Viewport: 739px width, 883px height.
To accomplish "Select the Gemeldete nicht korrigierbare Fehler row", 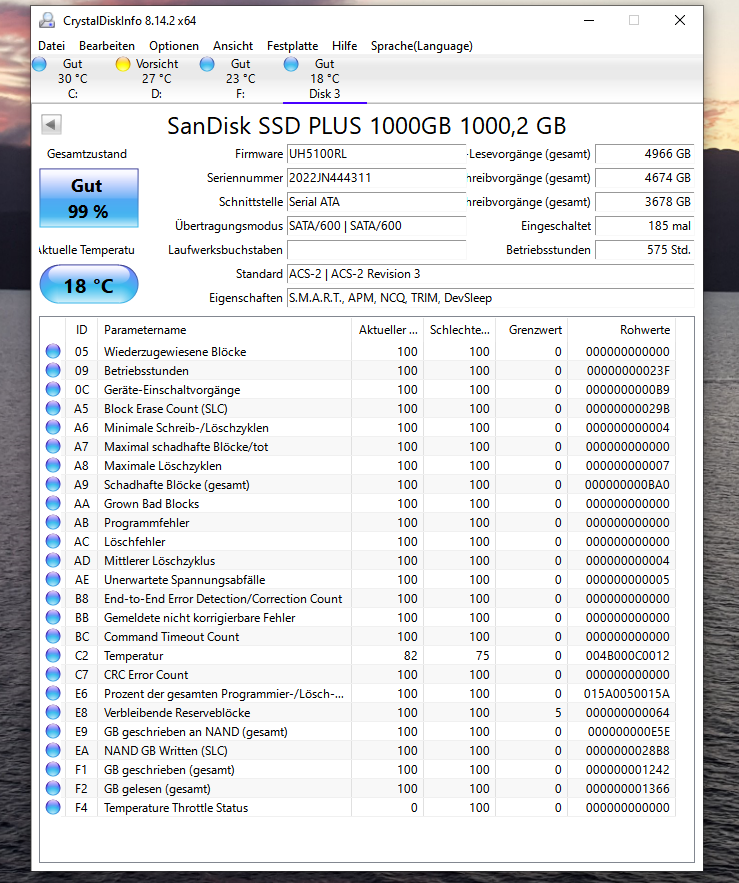I will tap(358, 618).
